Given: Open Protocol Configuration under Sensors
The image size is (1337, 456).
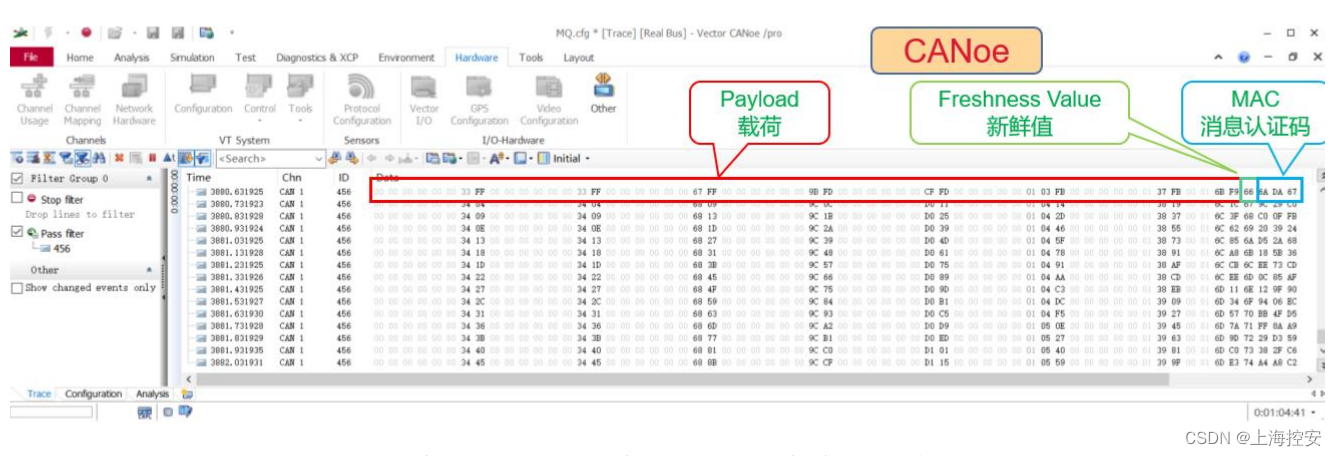Looking at the screenshot, I should 362,99.
